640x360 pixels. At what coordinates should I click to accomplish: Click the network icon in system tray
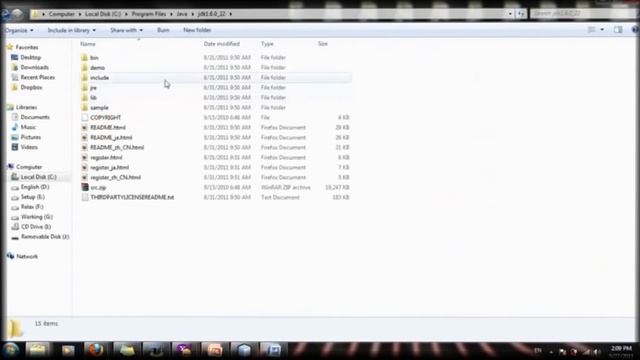click(x=587, y=351)
